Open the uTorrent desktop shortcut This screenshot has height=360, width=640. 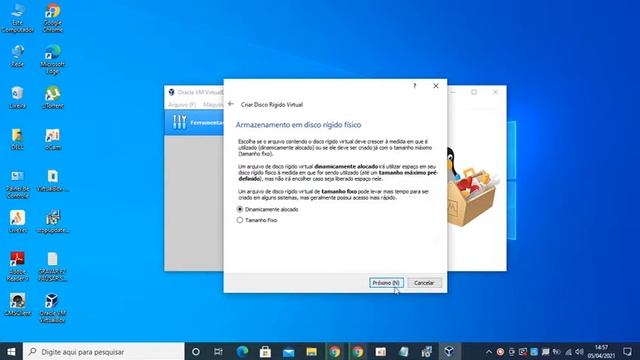tap(53, 97)
